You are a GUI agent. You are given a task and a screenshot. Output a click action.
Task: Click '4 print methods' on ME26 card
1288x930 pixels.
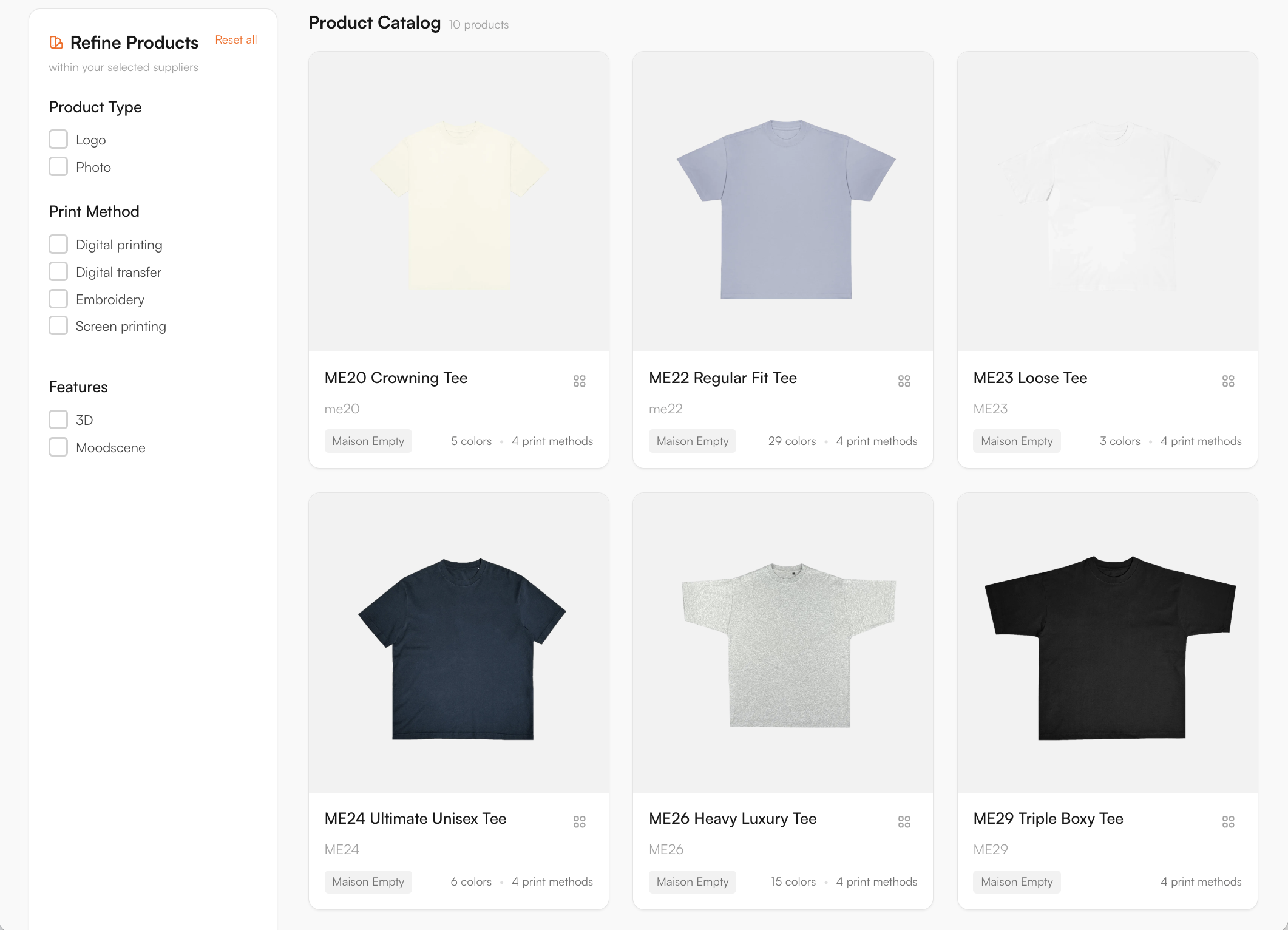click(876, 882)
